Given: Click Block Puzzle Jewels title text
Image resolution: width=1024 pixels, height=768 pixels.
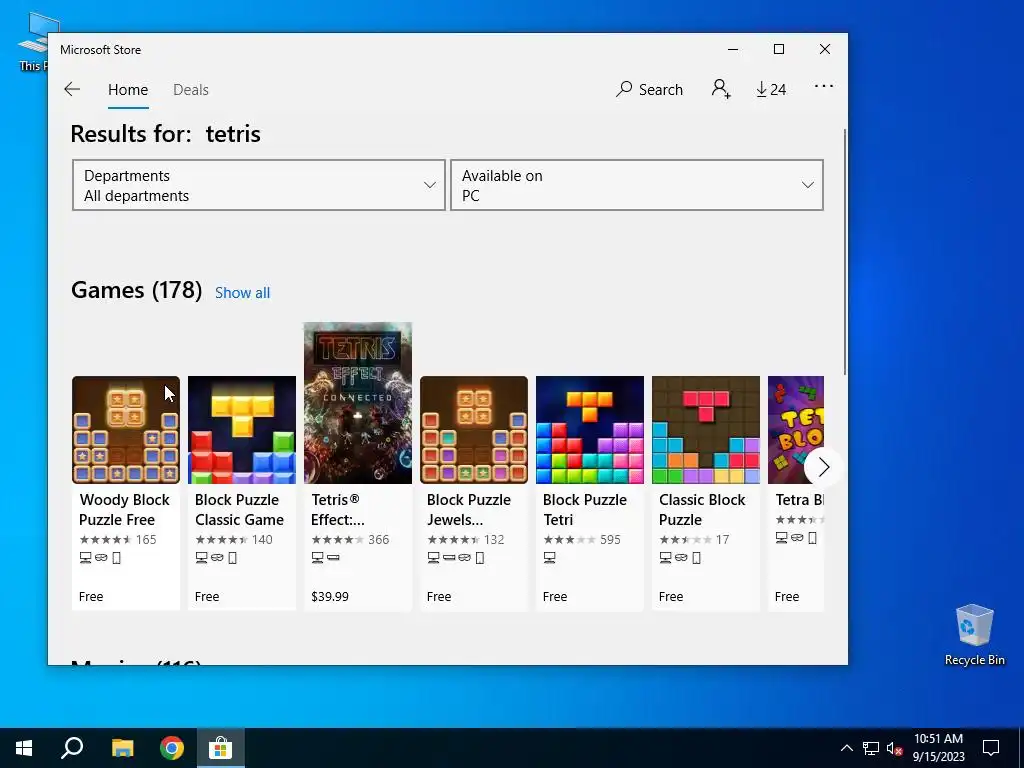Looking at the screenshot, I should pos(468,509).
